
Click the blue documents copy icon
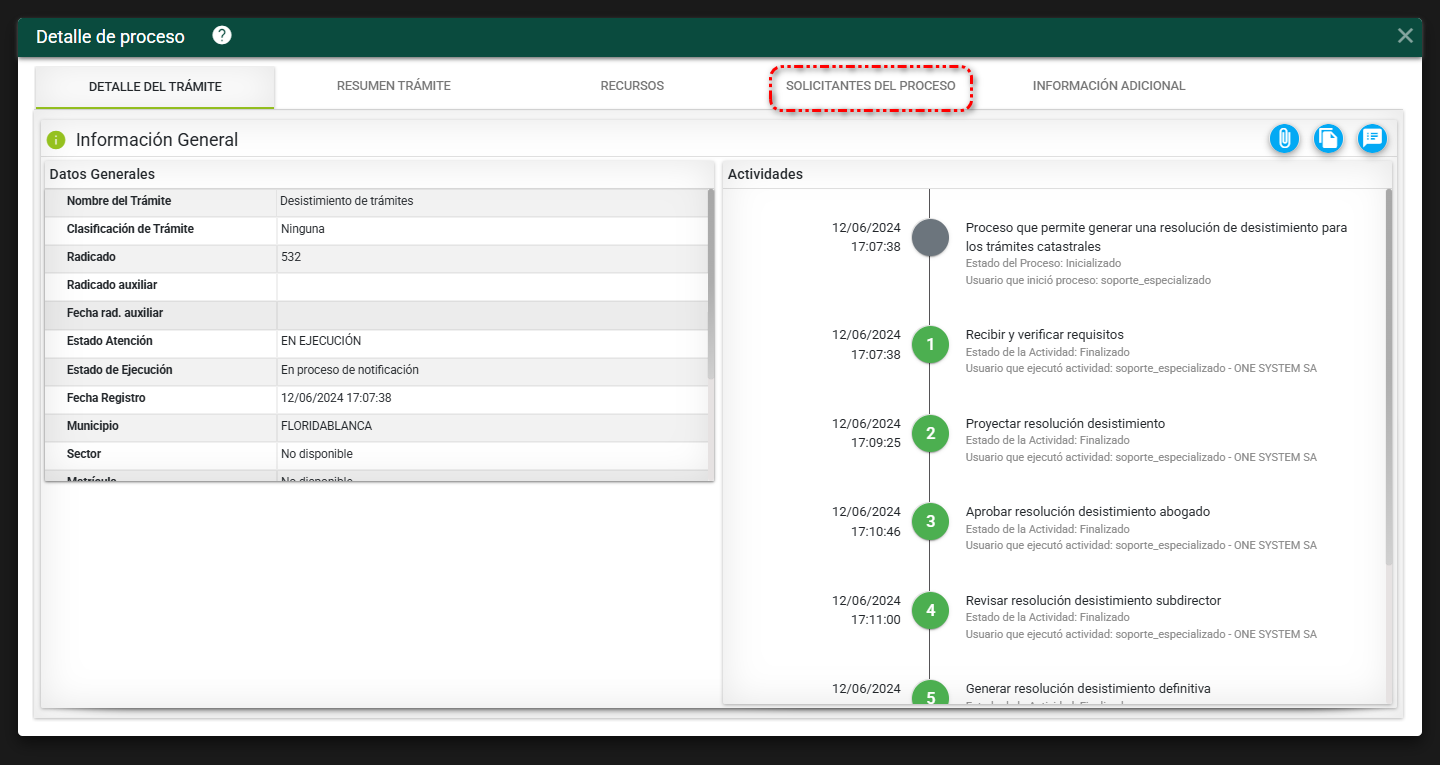(x=1328, y=139)
